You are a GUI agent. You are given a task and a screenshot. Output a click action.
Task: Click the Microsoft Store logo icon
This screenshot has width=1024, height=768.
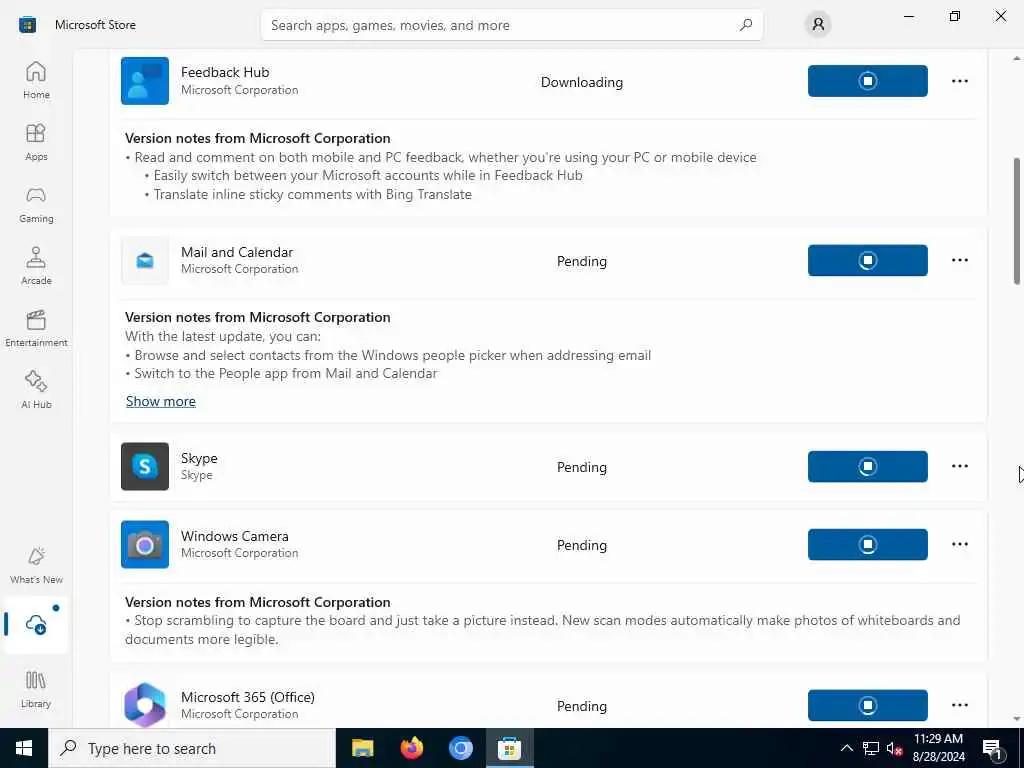click(27, 25)
